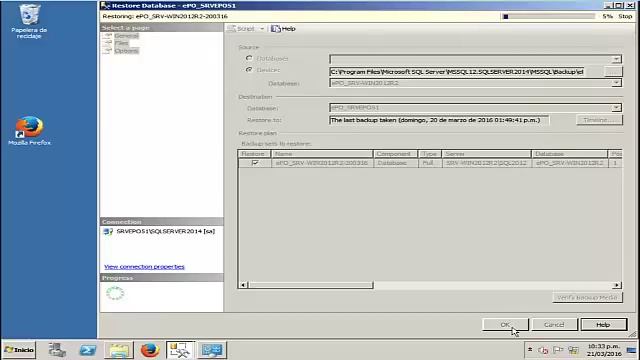Expand the Script dropdown arrow
This screenshot has height=360, width=640.
pos(262,29)
